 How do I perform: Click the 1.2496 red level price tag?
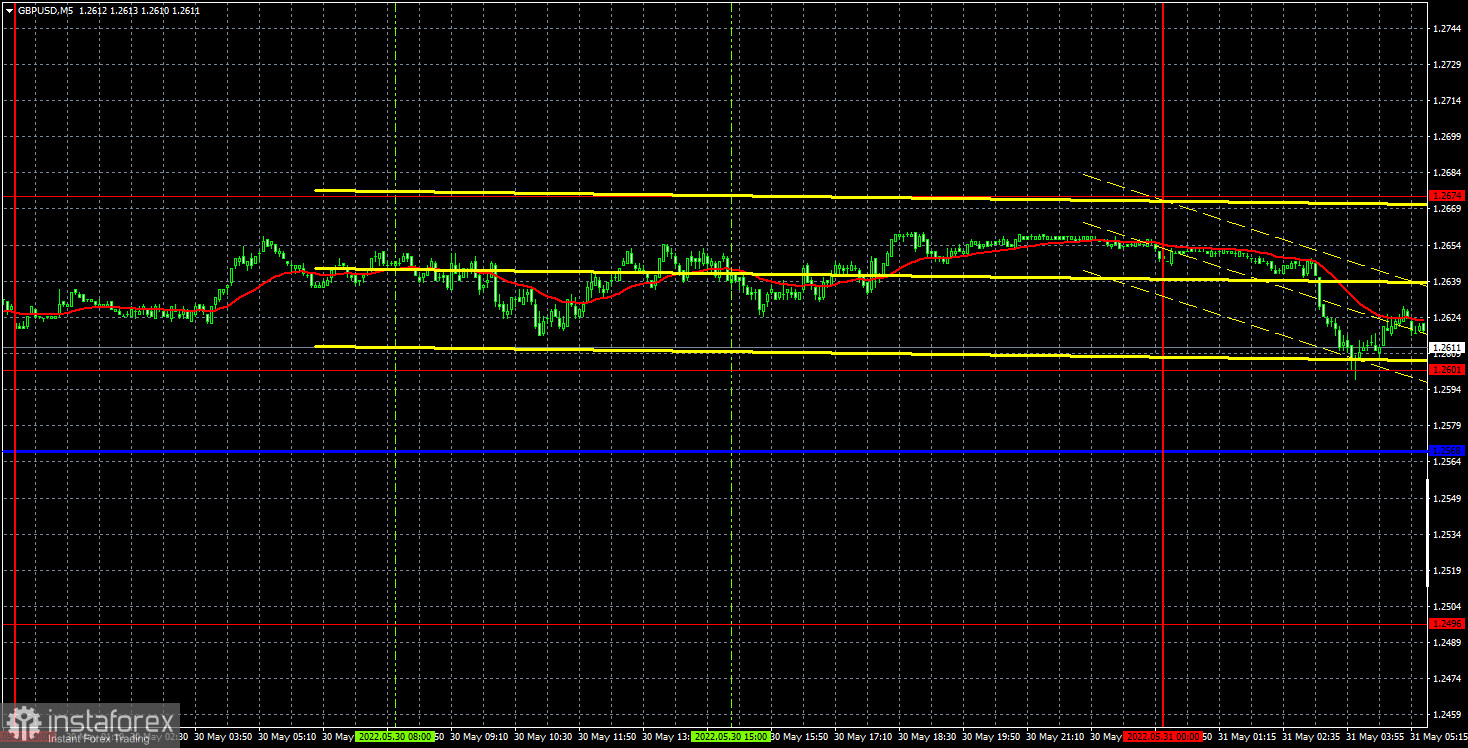point(1447,624)
